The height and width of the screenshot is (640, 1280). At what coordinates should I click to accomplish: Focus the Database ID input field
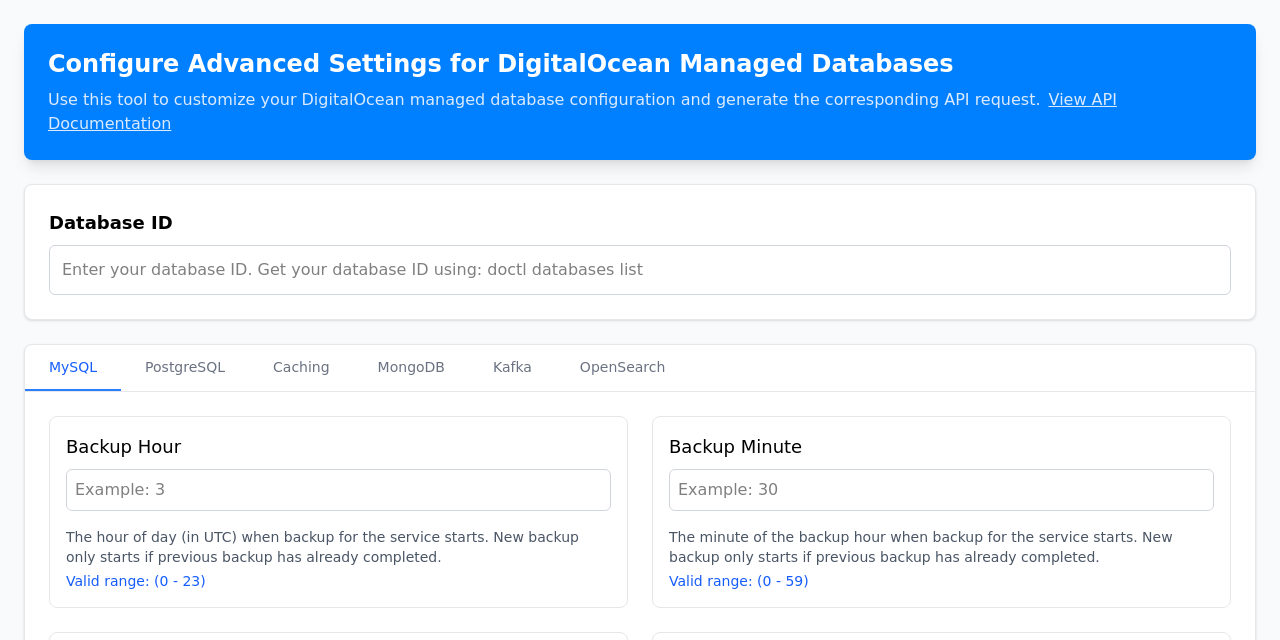[x=640, y=270]
